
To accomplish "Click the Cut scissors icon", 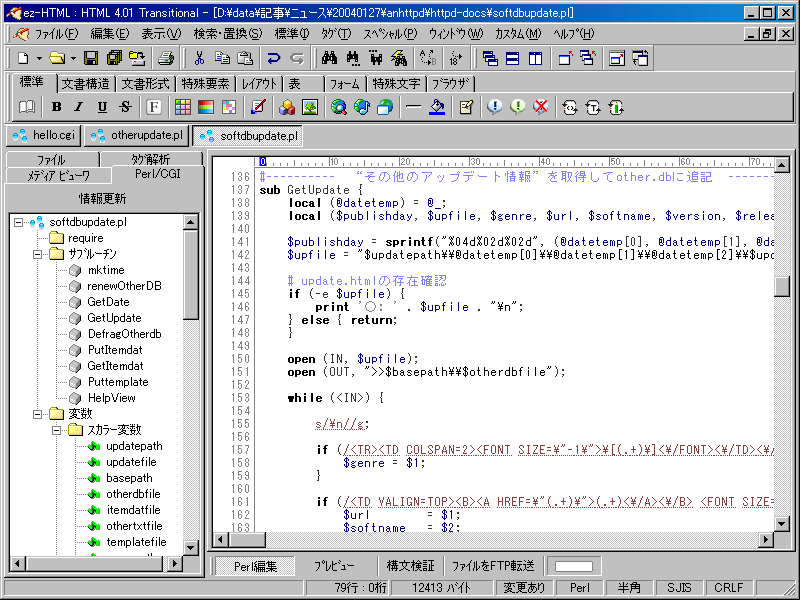I will [x=200, y=58].
